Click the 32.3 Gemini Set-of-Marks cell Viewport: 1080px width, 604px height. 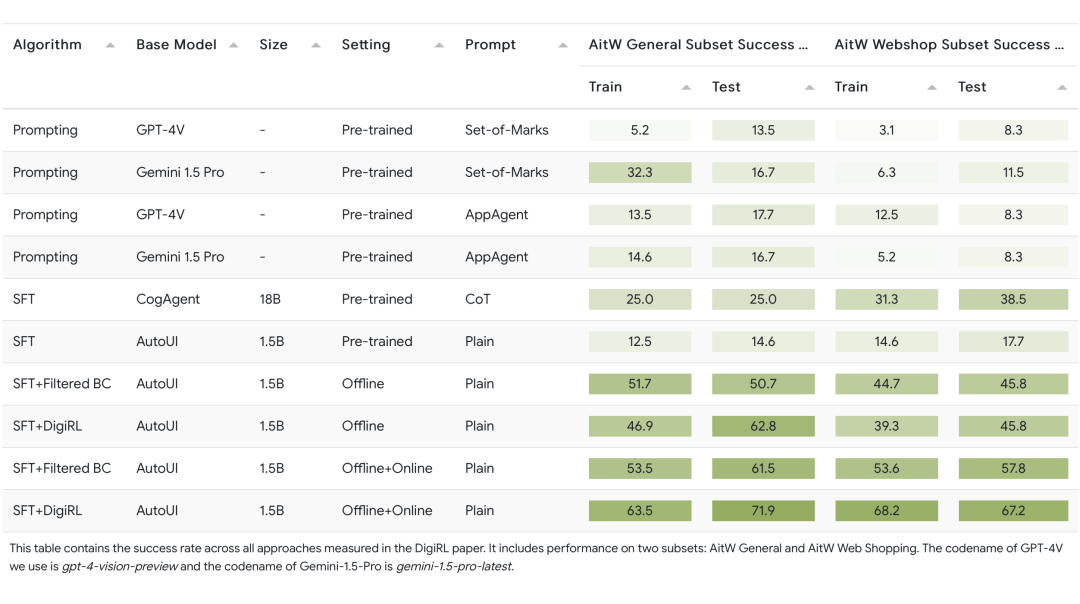click(x=640, y=172)
